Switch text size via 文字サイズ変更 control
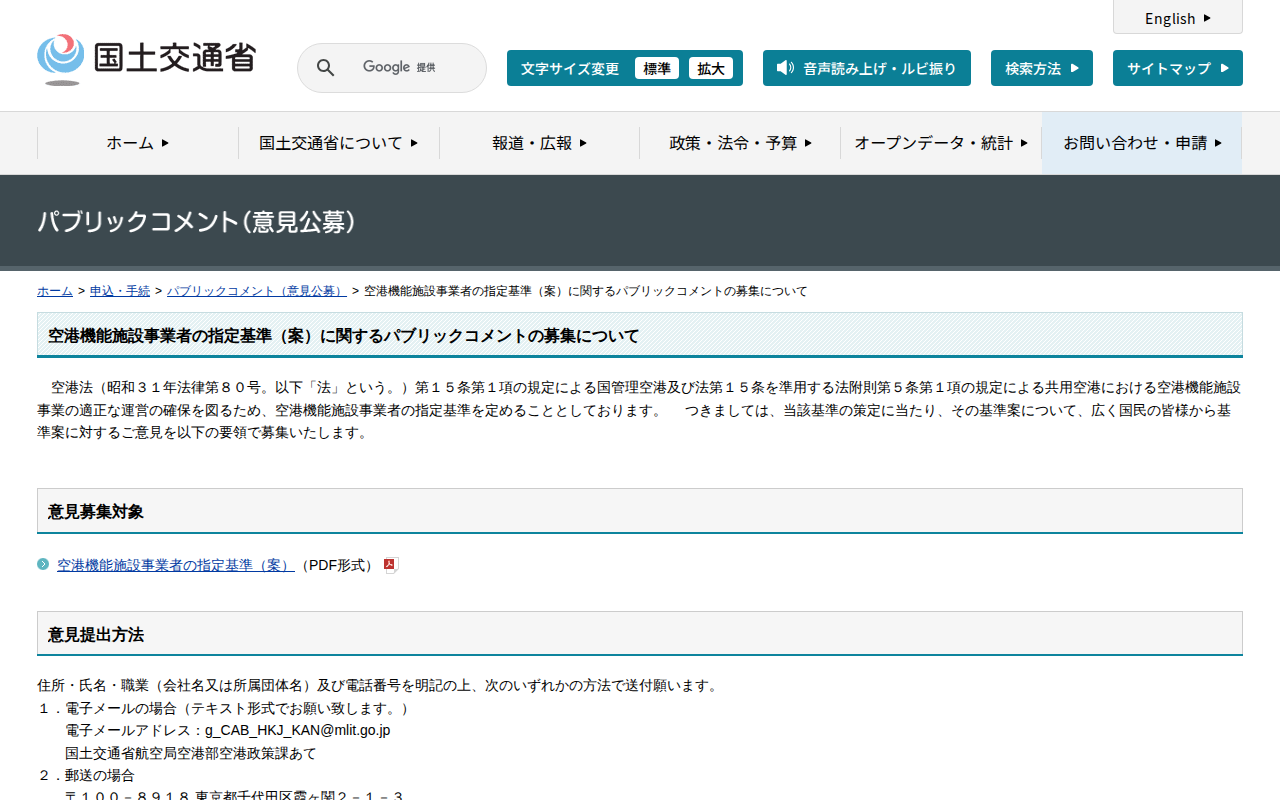Screen dimensions: 1280x800 tap(572, 68)
